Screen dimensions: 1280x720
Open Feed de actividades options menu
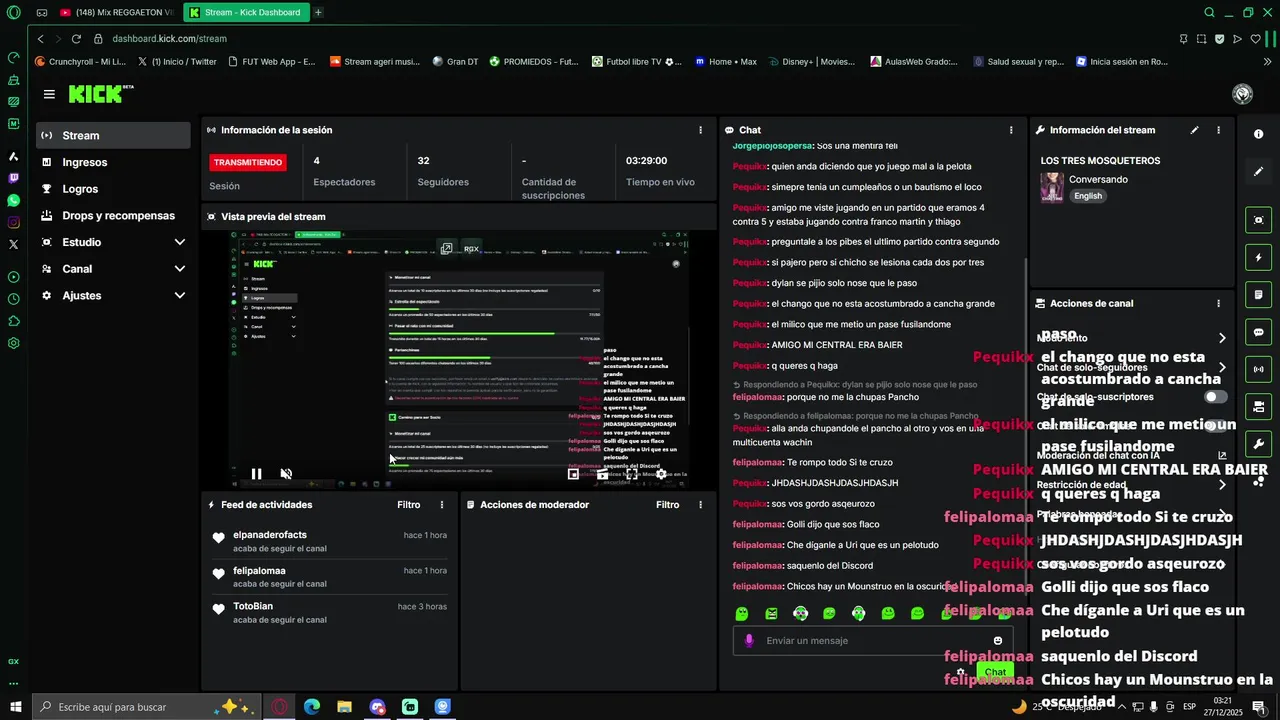tap(442, 505)
